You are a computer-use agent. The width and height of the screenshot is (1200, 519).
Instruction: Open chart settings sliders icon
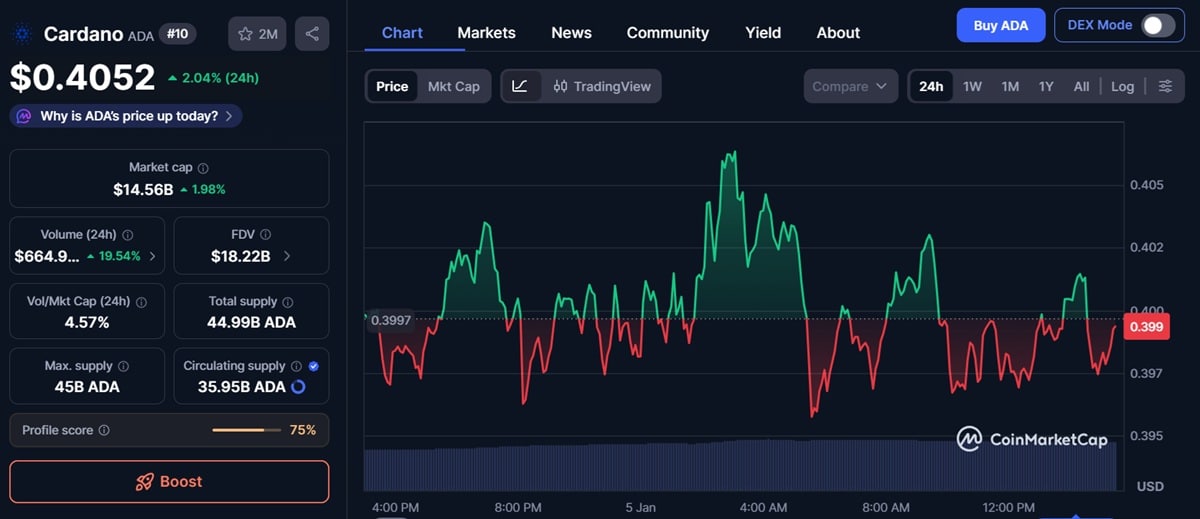coord(1166,86)
